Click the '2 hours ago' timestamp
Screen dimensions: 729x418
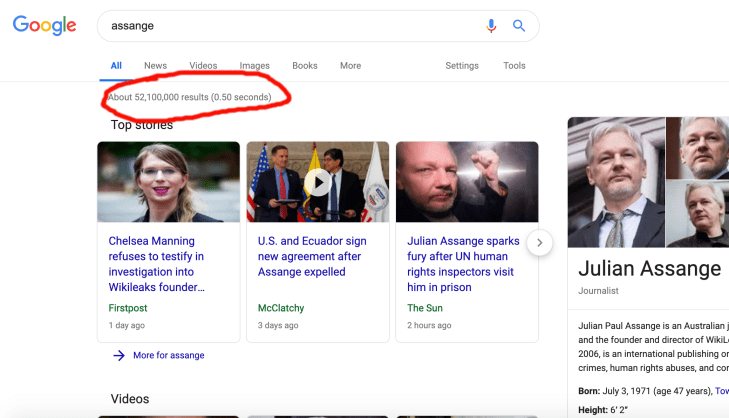(429, 325)
